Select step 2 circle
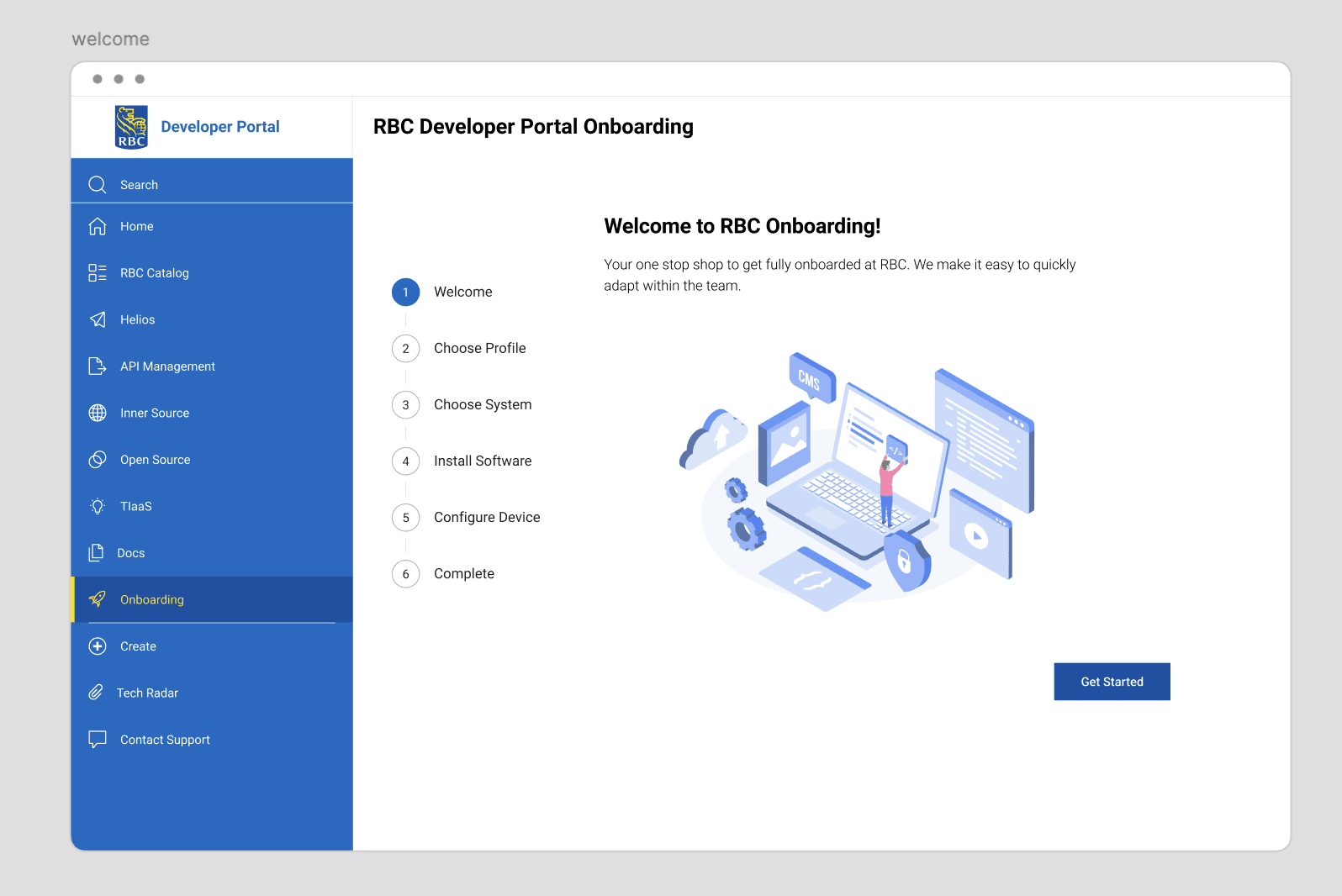Screen dimensions: 1342x896 click(x=405, y=349)
